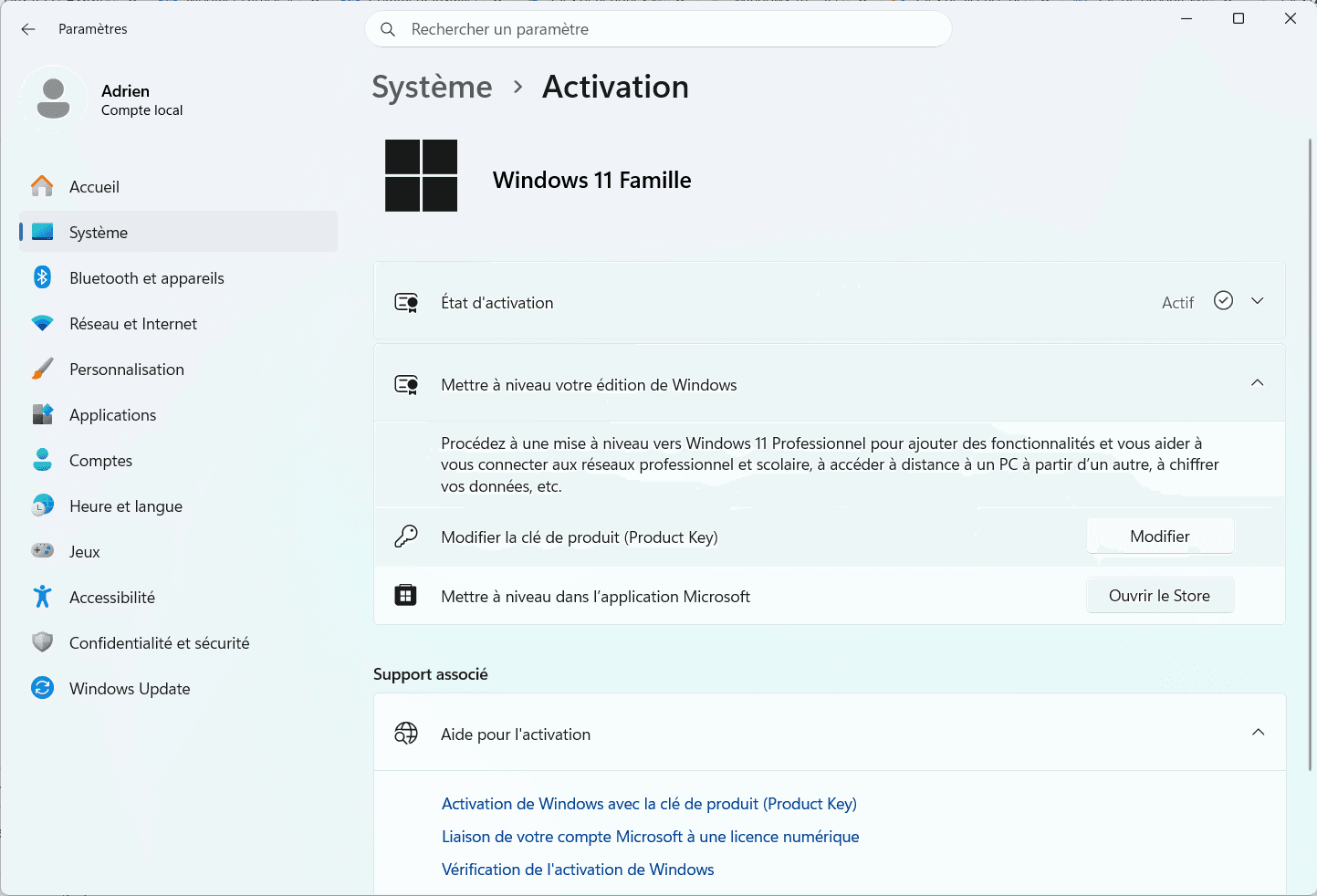Click the product key icon
Viewport: 1317px width, 896px height.
406,537
